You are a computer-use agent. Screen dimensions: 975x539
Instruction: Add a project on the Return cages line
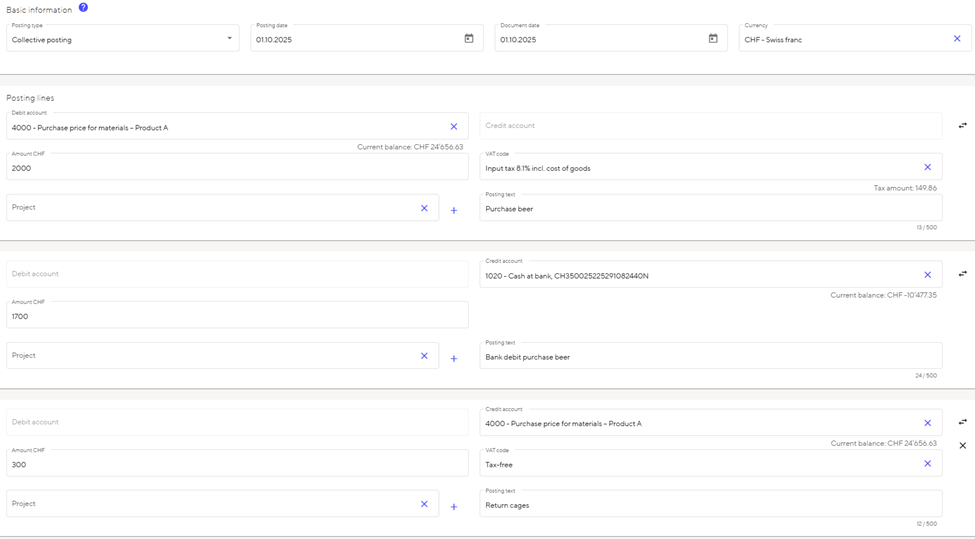453,506
